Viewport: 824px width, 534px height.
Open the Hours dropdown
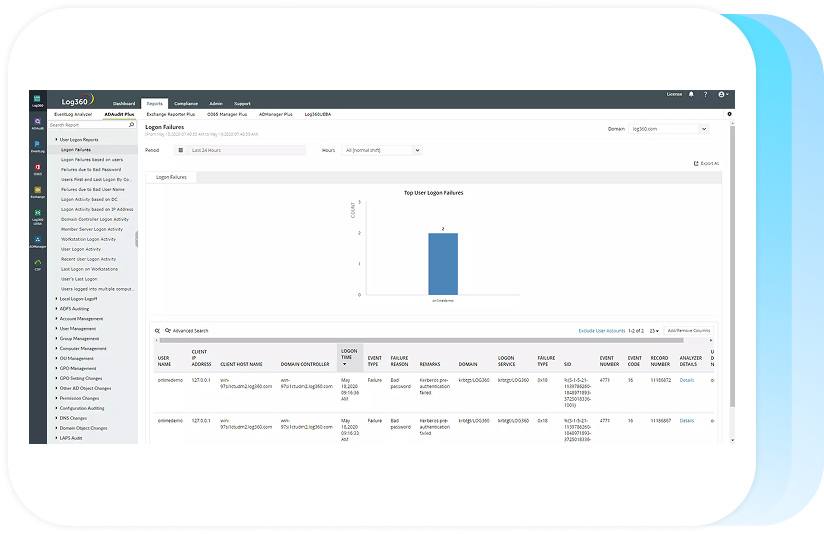pos(382,150)
